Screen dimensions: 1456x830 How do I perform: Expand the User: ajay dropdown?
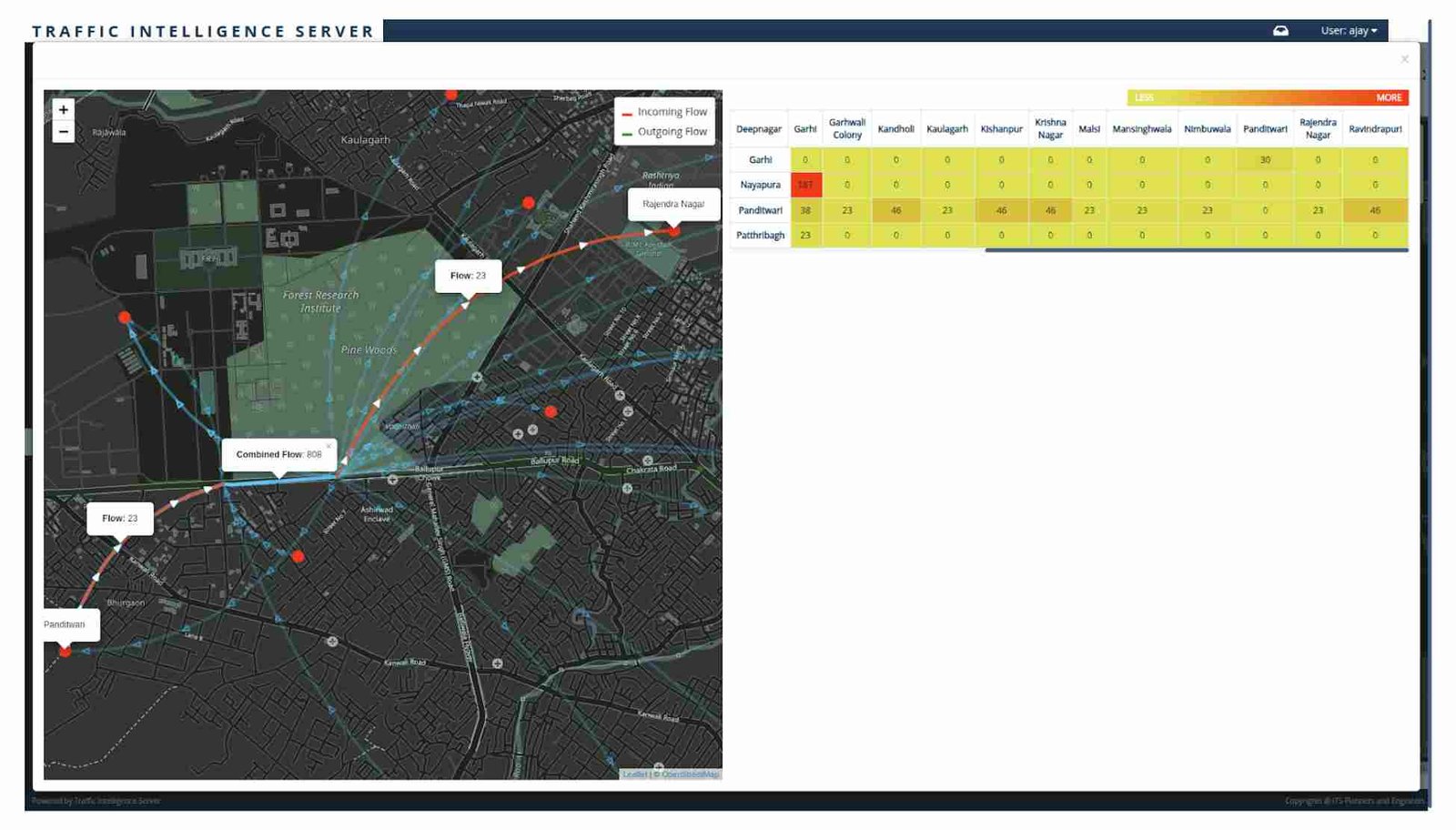coord(1349,31)
